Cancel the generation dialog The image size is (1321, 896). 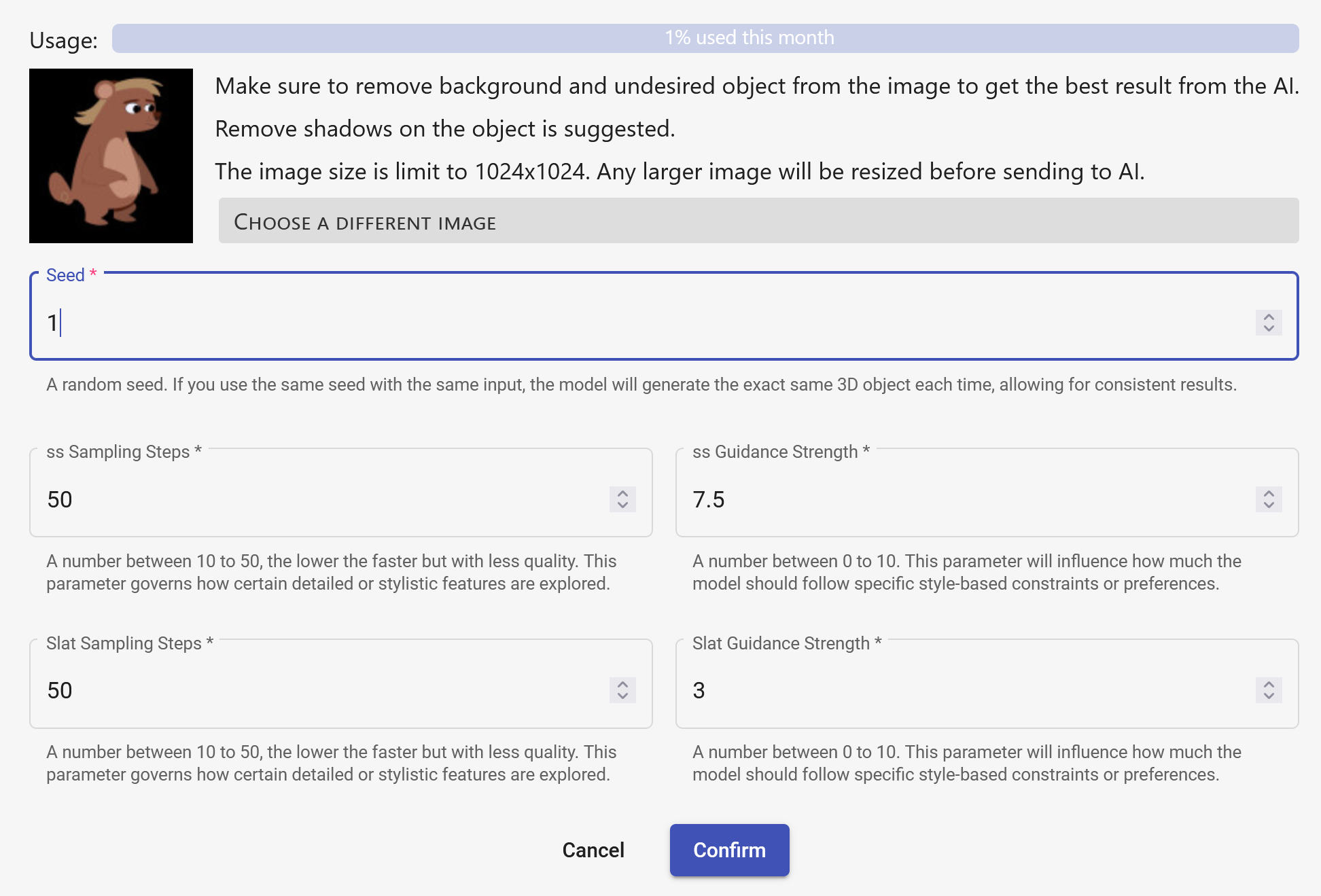pos(593,850)
